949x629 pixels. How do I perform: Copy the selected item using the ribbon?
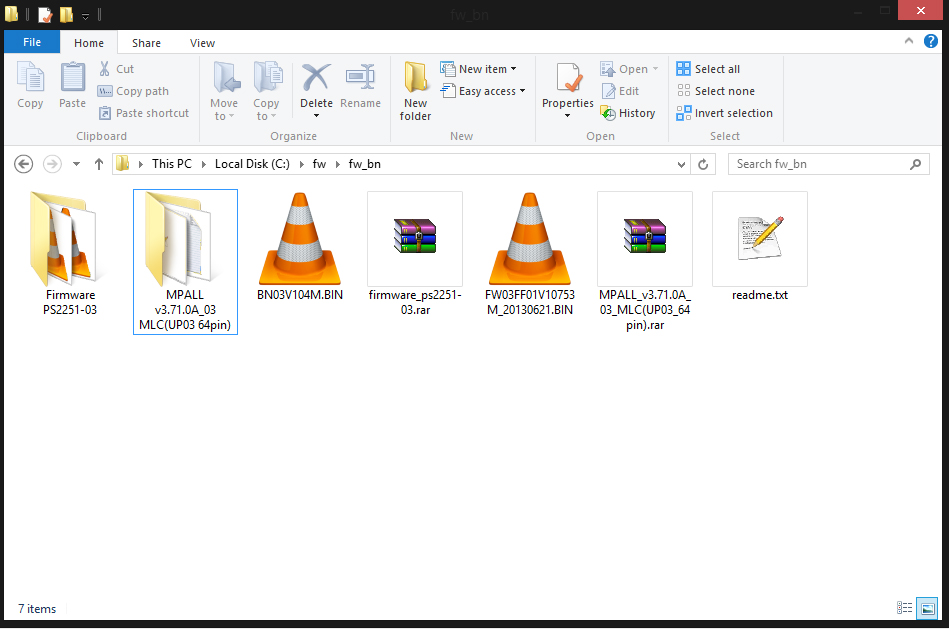tap(30, 85)
